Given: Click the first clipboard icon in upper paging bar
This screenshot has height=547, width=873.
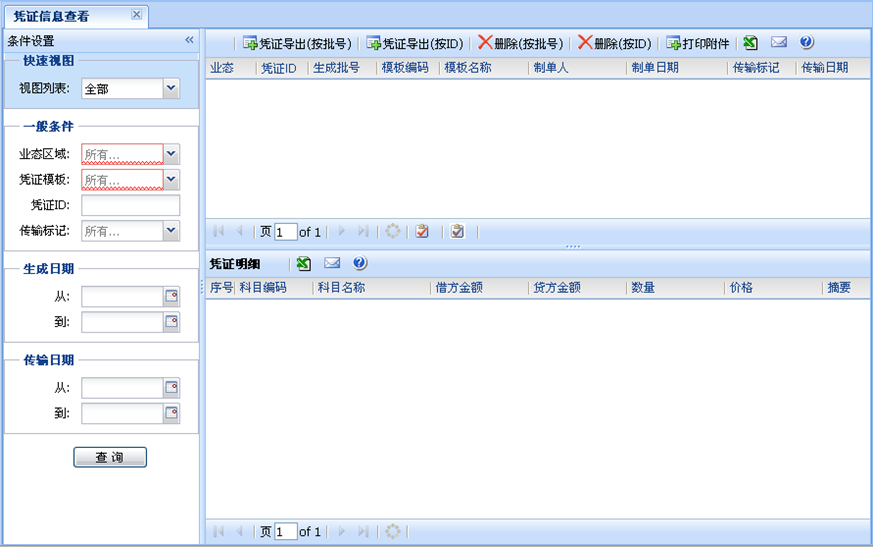Looking at the screenshot, I should point(423,231).
